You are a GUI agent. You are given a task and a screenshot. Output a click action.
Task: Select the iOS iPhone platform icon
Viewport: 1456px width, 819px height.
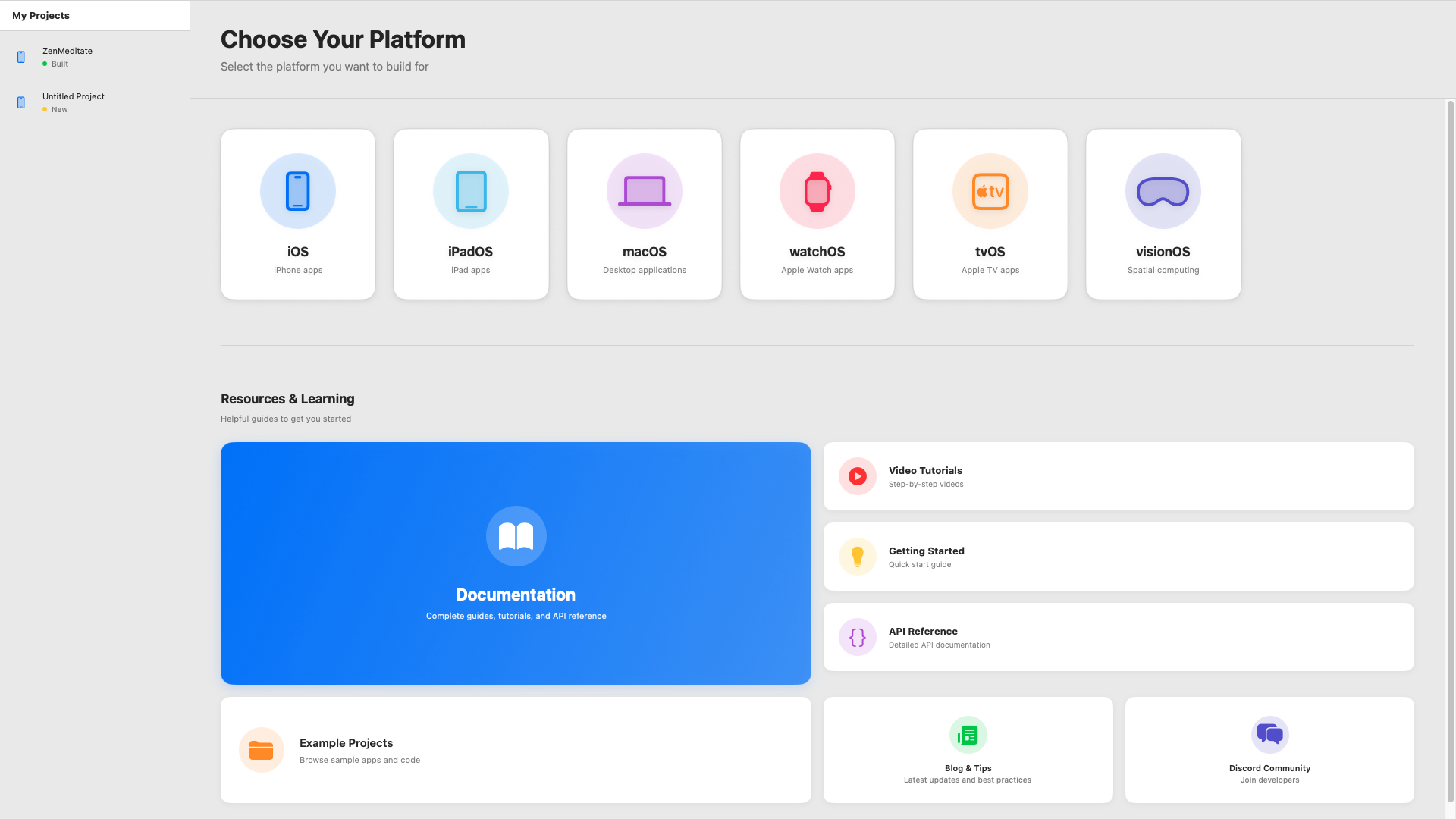[298, 191]
